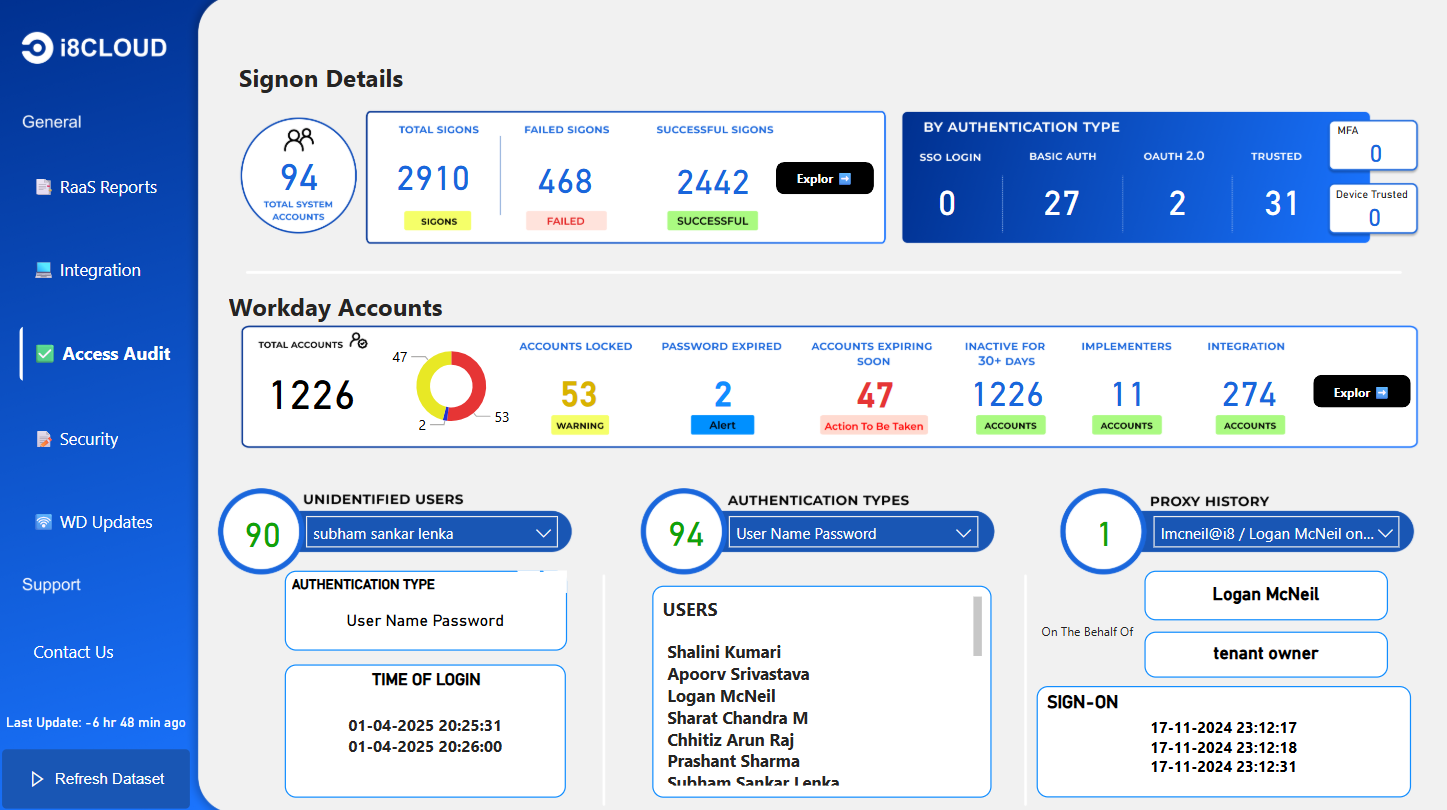Open the Contact Us link
The image size is (1447, 810).
[73, 651]
